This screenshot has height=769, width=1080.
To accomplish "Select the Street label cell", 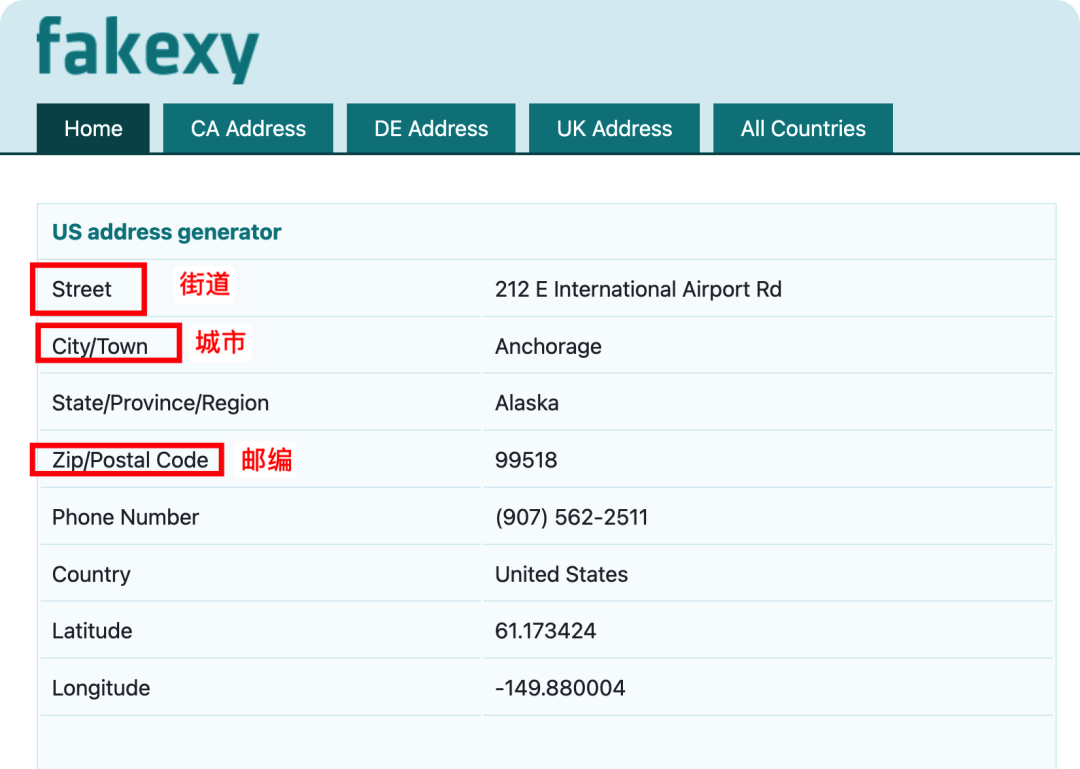I will pos(82,289).
